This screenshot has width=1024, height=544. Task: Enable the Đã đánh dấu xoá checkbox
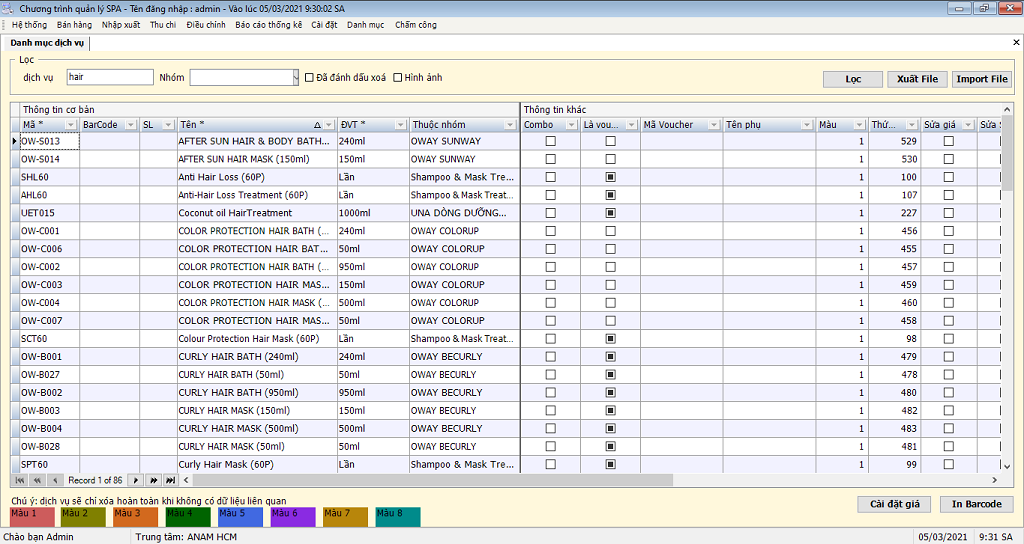coord(310,78)
